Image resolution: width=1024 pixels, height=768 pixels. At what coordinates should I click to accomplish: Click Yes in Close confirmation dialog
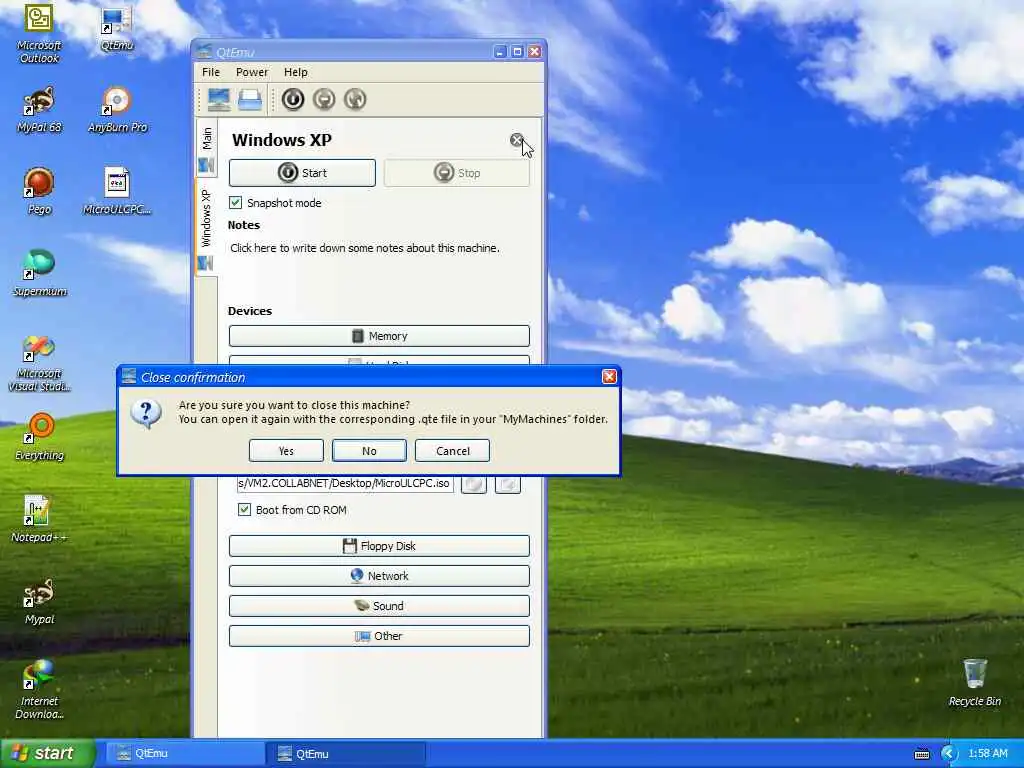(x=286, y=451)
